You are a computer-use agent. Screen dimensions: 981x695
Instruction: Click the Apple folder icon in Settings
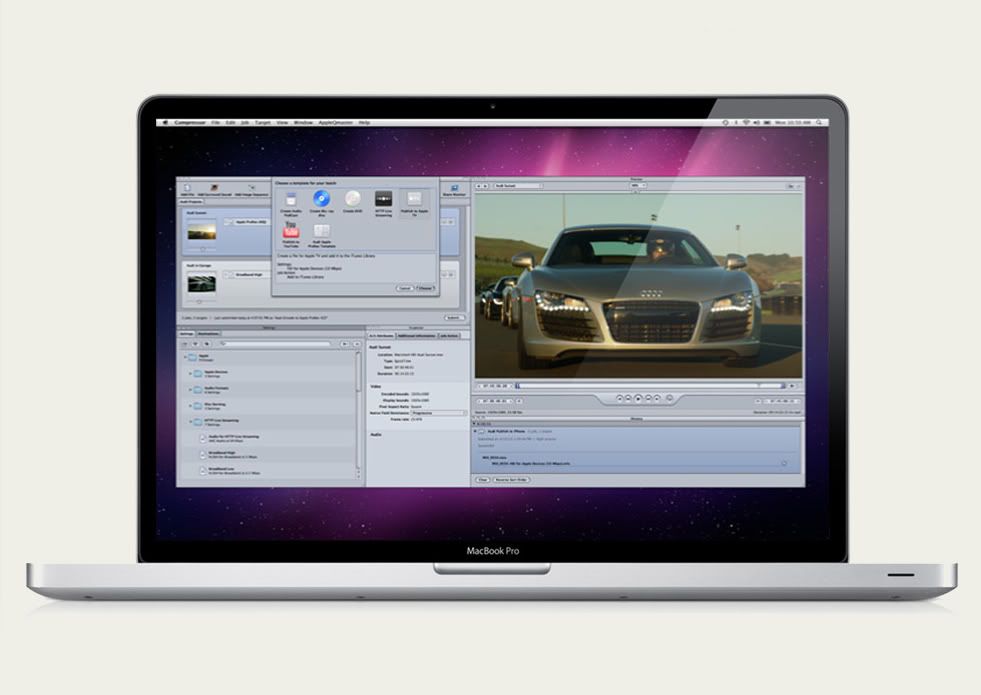tap(193, 357)
